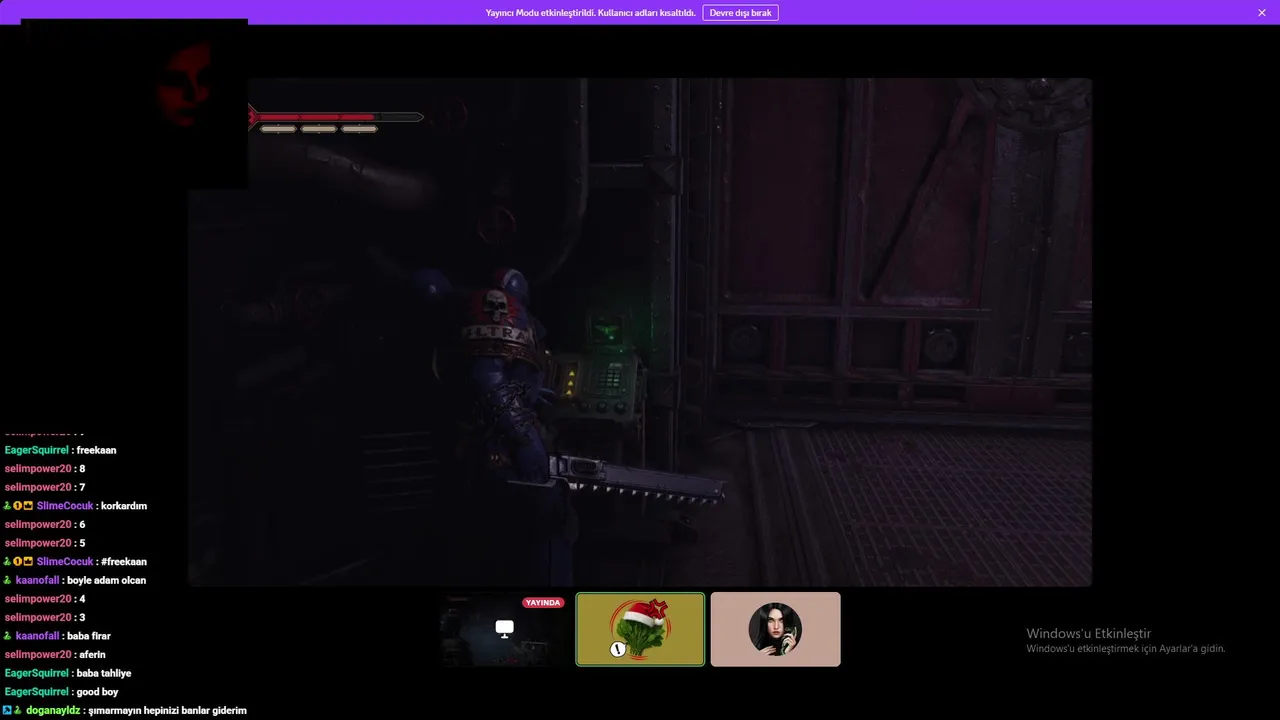Select the spinach avatar with Santa hat
The image size is (1280, 720).
[x=640, y=629]
